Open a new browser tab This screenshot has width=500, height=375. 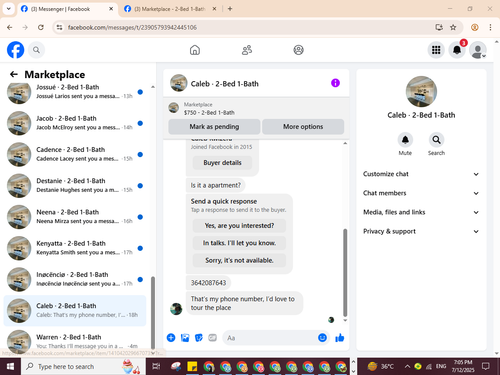tap(230, 9)
